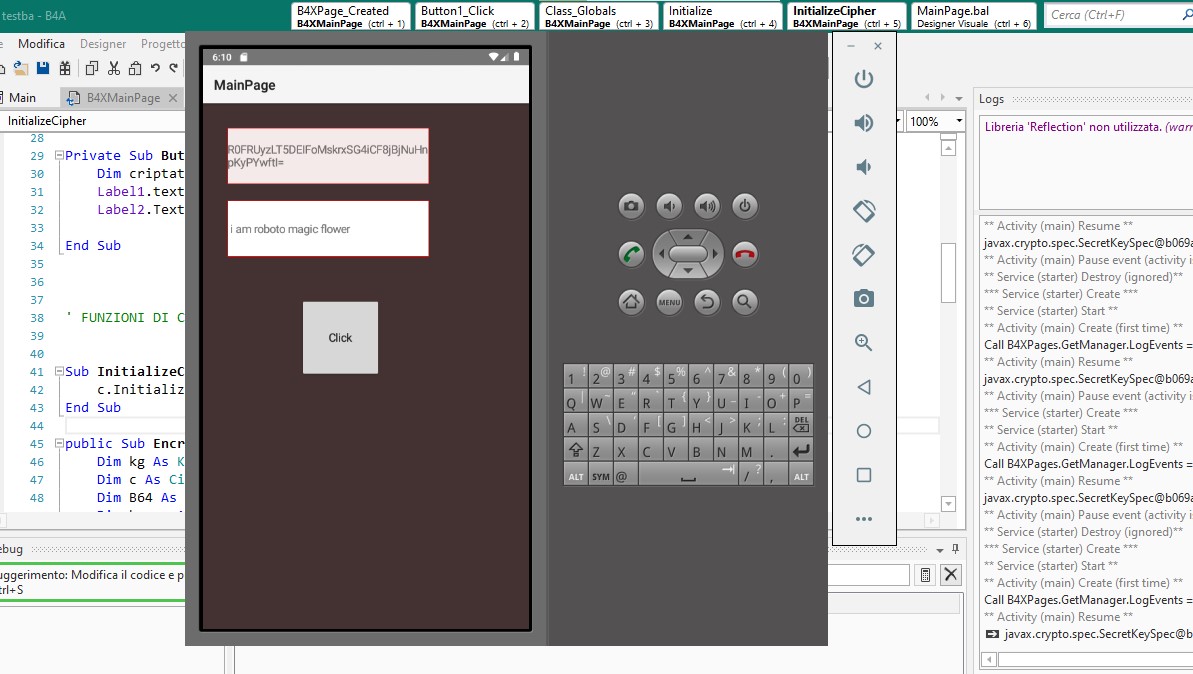Collapse public Sub Encrypt at line 45

click(59, 443)
